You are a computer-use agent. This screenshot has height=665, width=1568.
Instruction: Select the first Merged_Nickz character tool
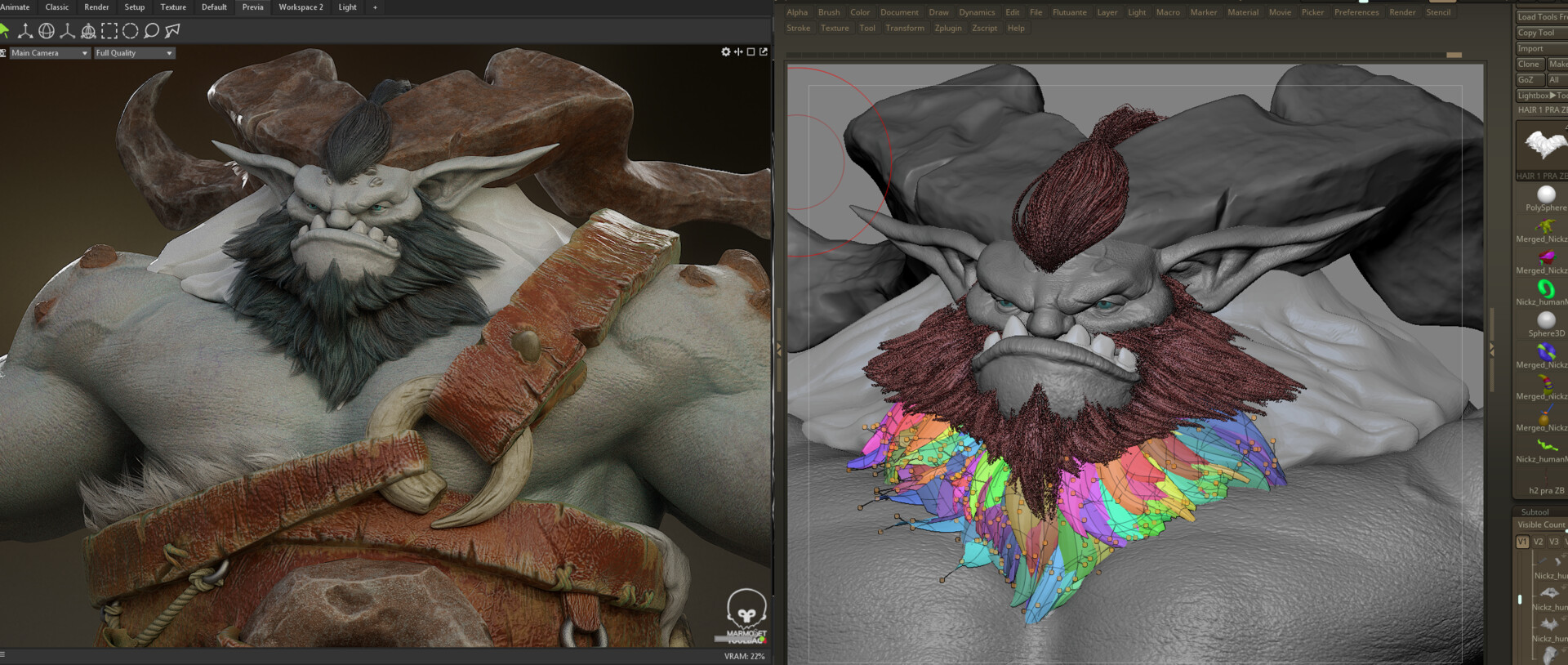click(x=1546, y=230)
